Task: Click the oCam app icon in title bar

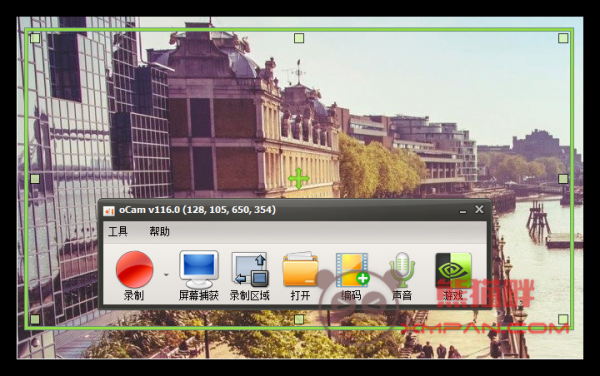Action: coord(109,210)
